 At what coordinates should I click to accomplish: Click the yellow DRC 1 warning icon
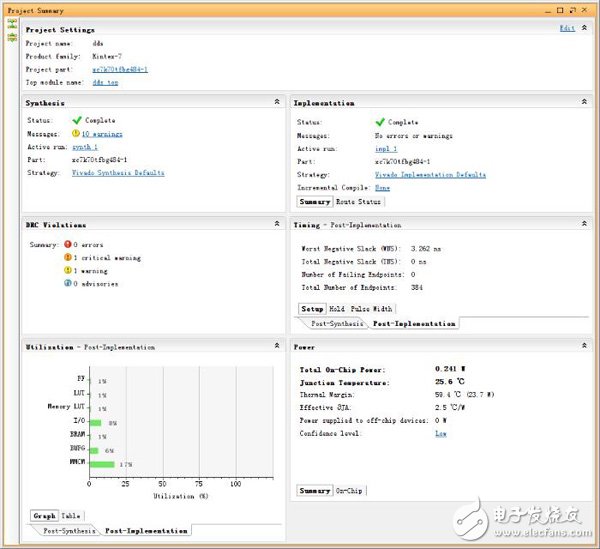pyautogui.click(x=67, y=270)
